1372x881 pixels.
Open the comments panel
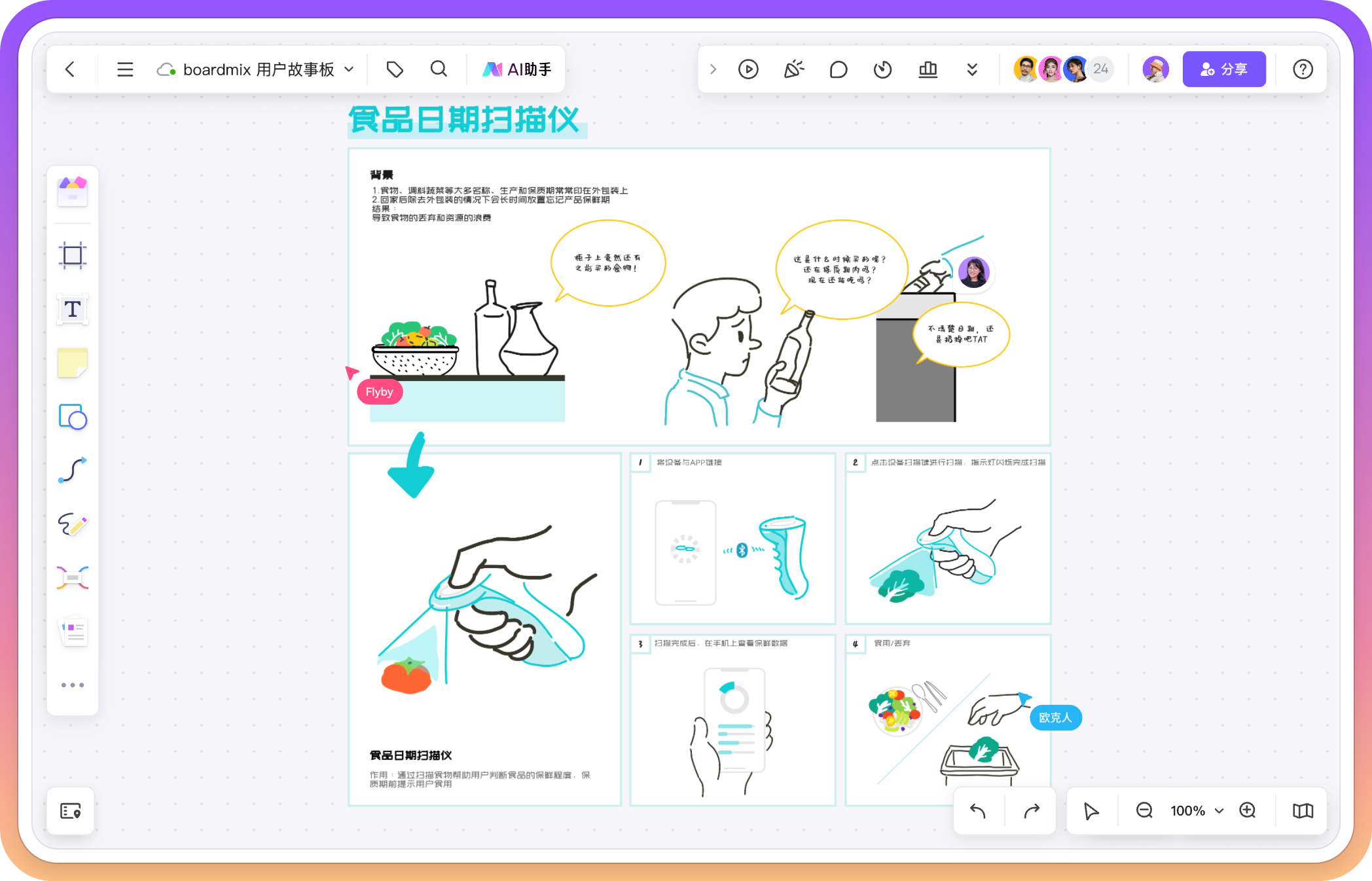(838, 69)
